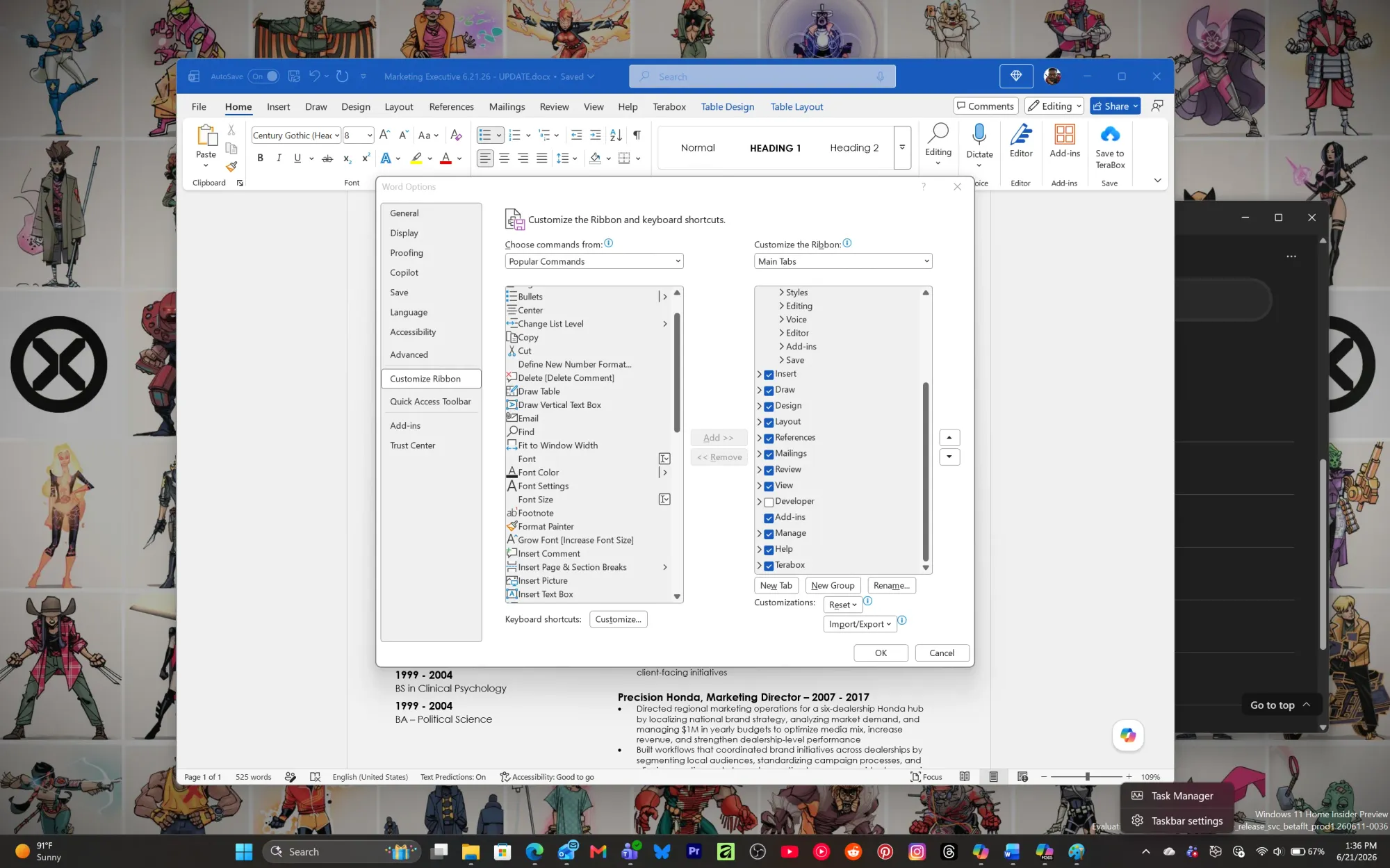Uncheck the Terabox tab checkbox

click(769, 566)
